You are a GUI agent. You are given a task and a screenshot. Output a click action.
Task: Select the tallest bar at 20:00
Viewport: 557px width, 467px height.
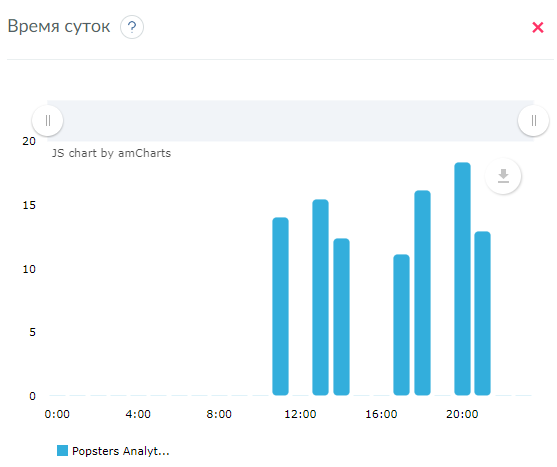462,279
